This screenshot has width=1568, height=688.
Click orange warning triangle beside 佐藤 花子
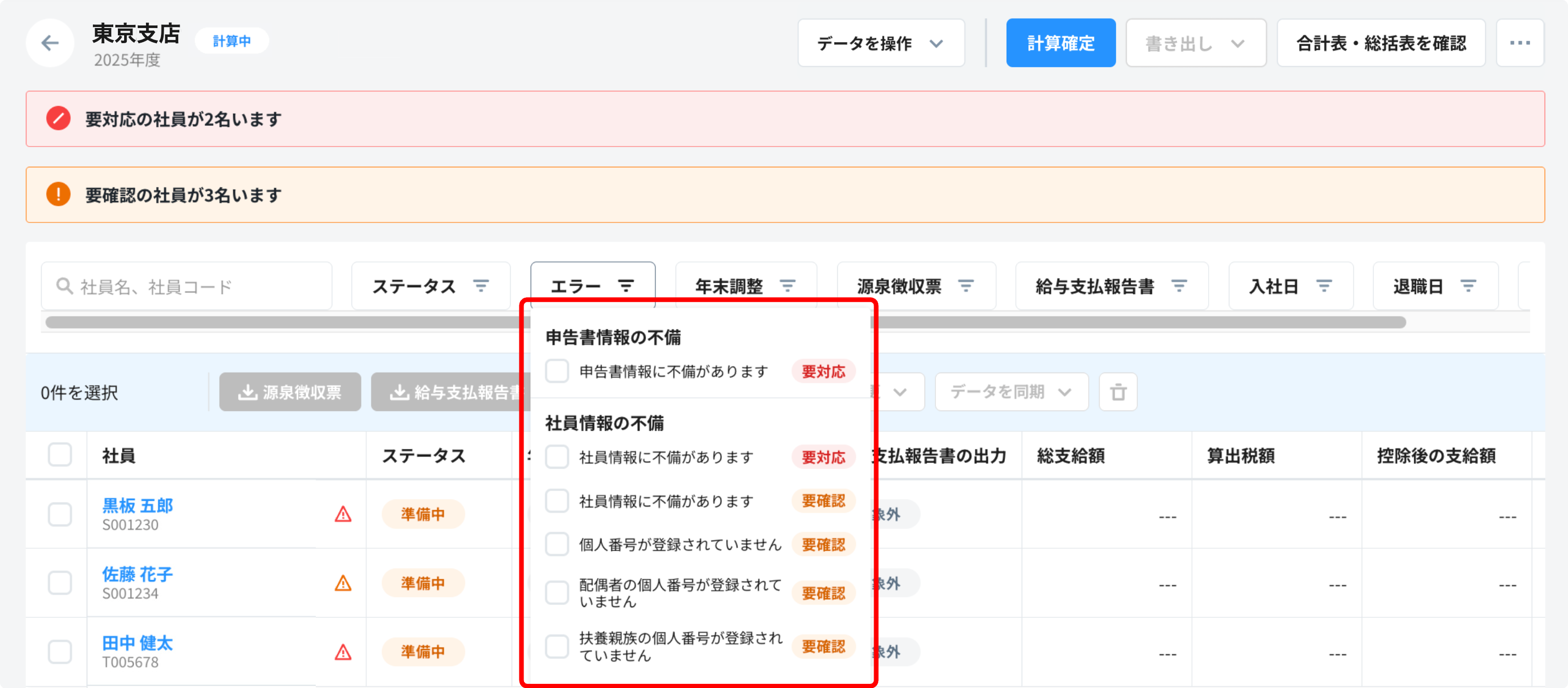pos(343,583)
